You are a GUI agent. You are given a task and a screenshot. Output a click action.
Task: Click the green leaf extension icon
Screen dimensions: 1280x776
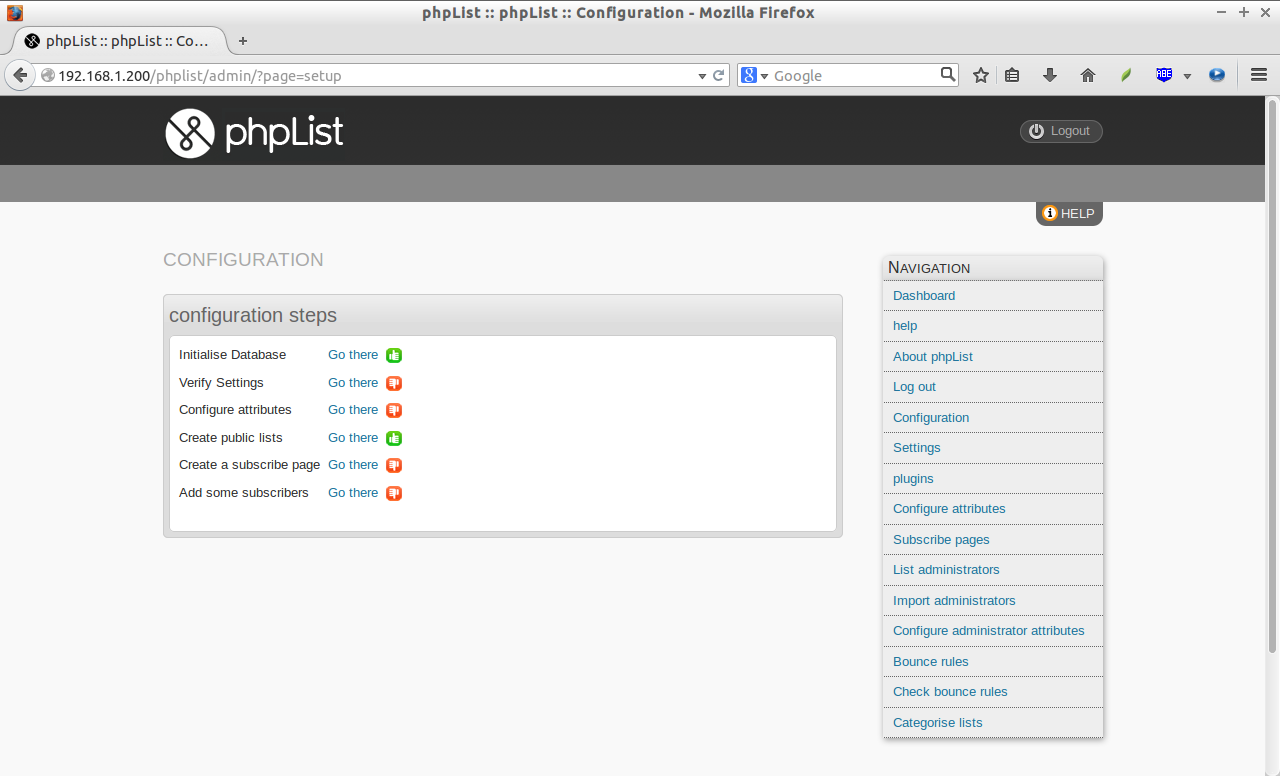1126,75
